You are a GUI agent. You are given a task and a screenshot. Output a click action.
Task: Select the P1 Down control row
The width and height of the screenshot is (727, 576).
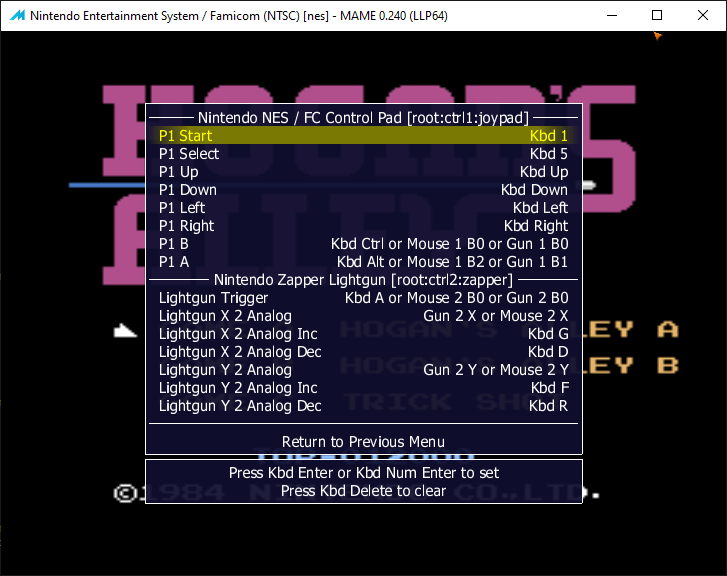(x=363, y=190)
